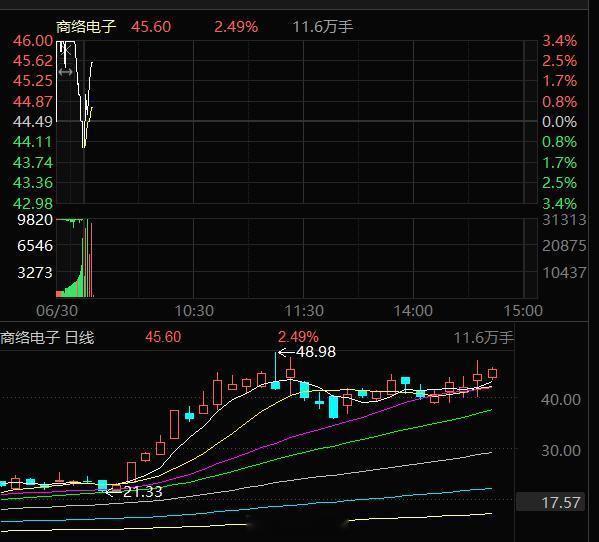Click the 31313 volume axis label
The image size is (599, 542).
[x=564, y=220]
